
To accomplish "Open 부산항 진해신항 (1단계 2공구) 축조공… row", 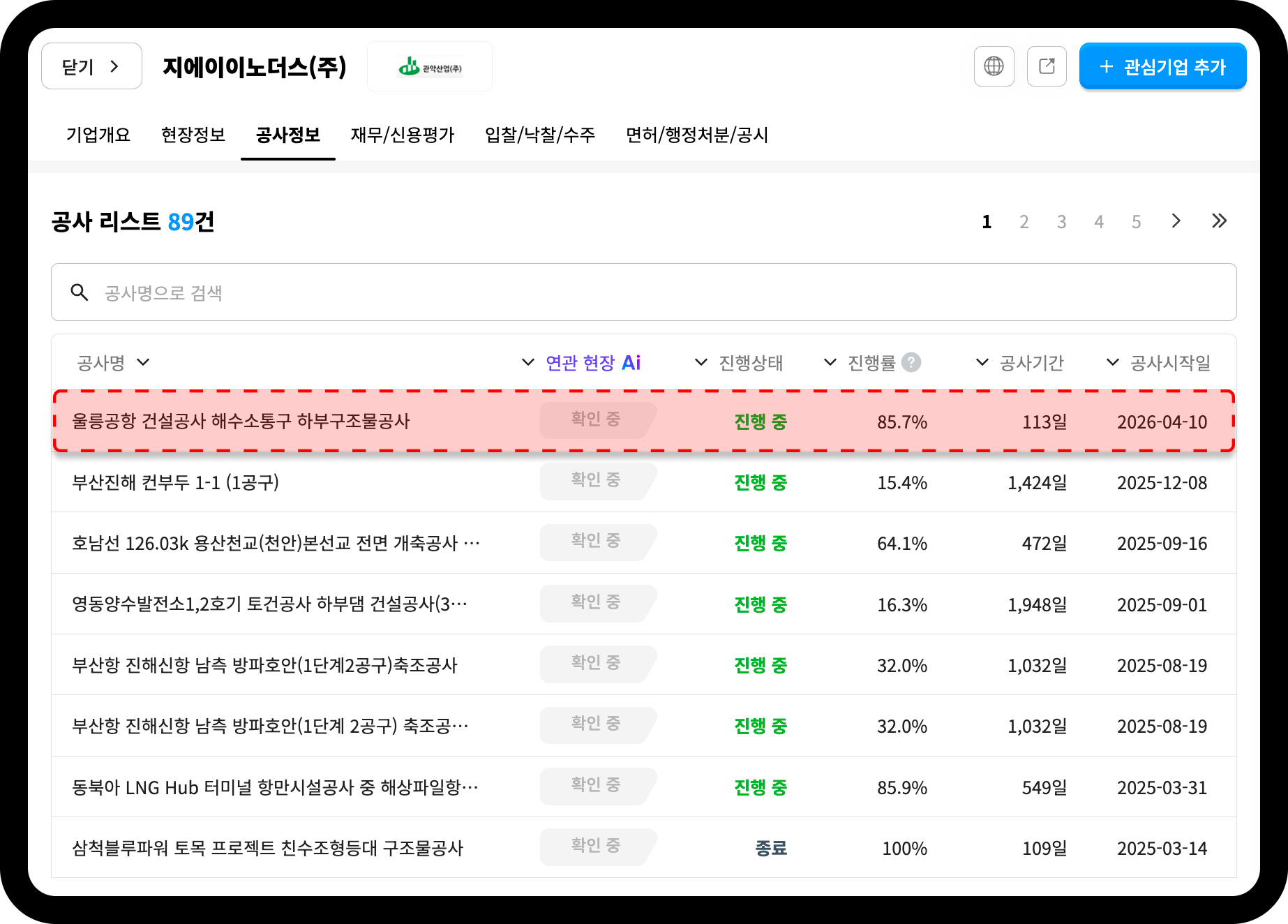I will pyautogui.click(x=643, y=726).
